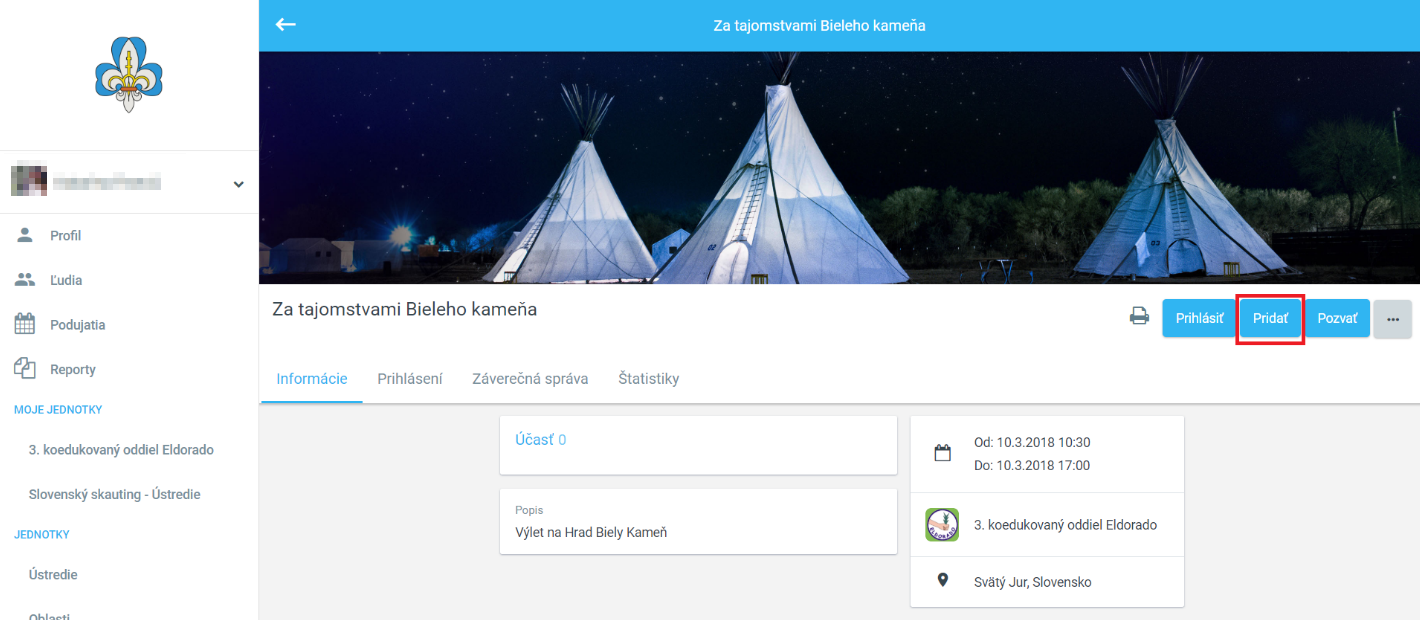Viewport: 1420px width, 620px height.
Task: Click the Pozvať button
Action: (x=1337, y=319)
